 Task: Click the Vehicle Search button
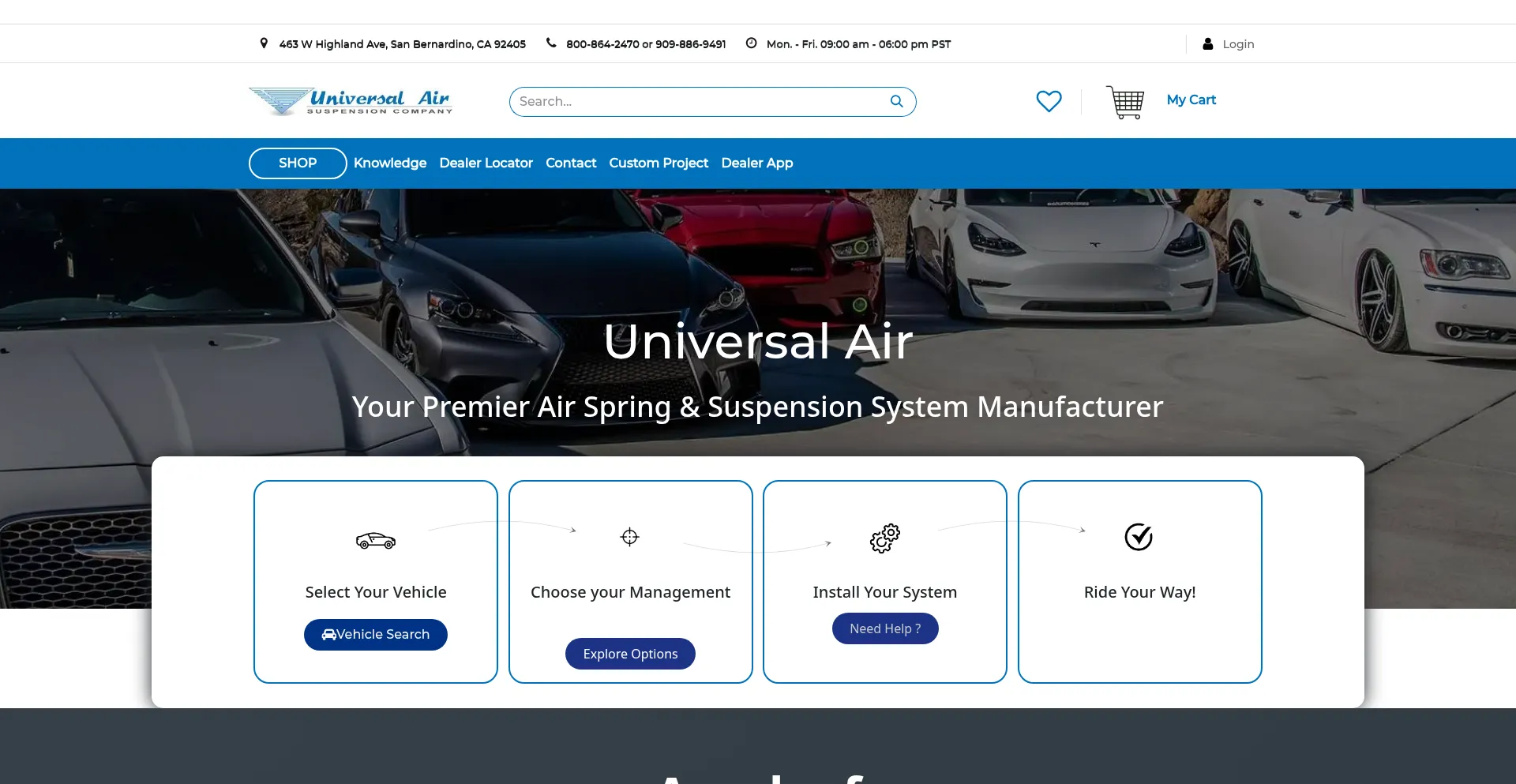coord(376,635)
